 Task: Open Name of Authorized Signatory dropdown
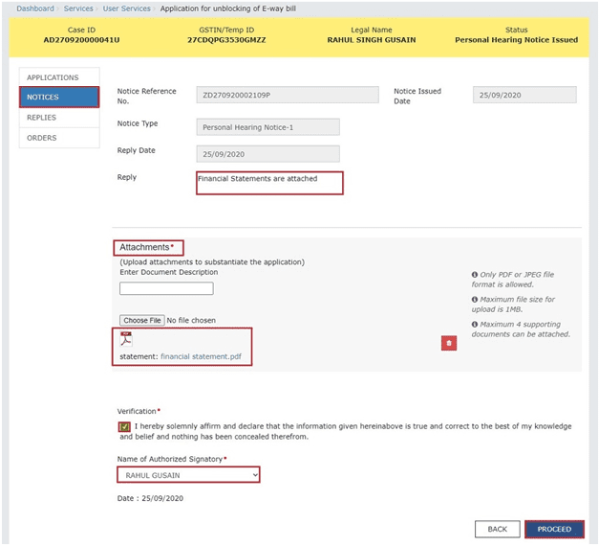[188, 475]
